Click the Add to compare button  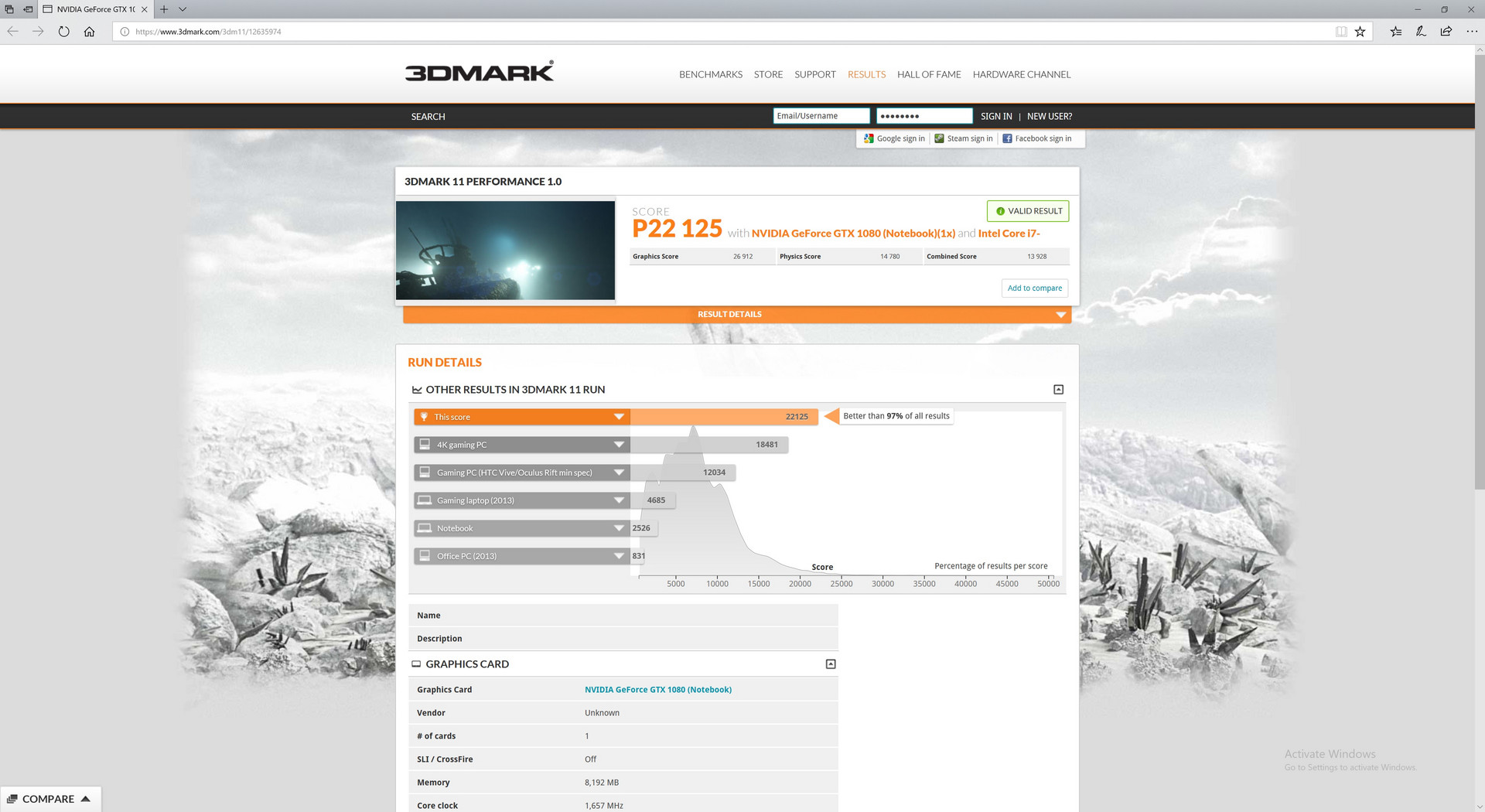(x=1035, y=288)
